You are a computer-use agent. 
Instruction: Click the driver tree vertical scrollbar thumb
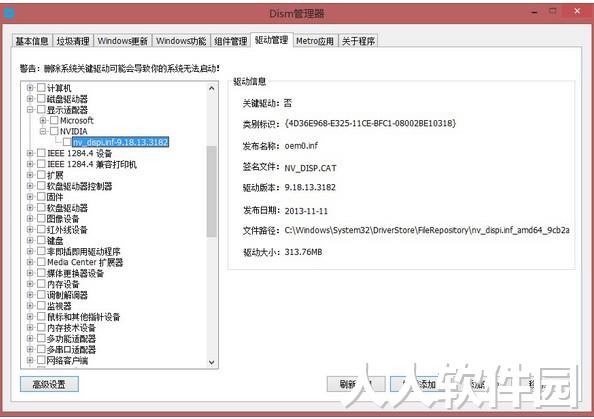212,191
